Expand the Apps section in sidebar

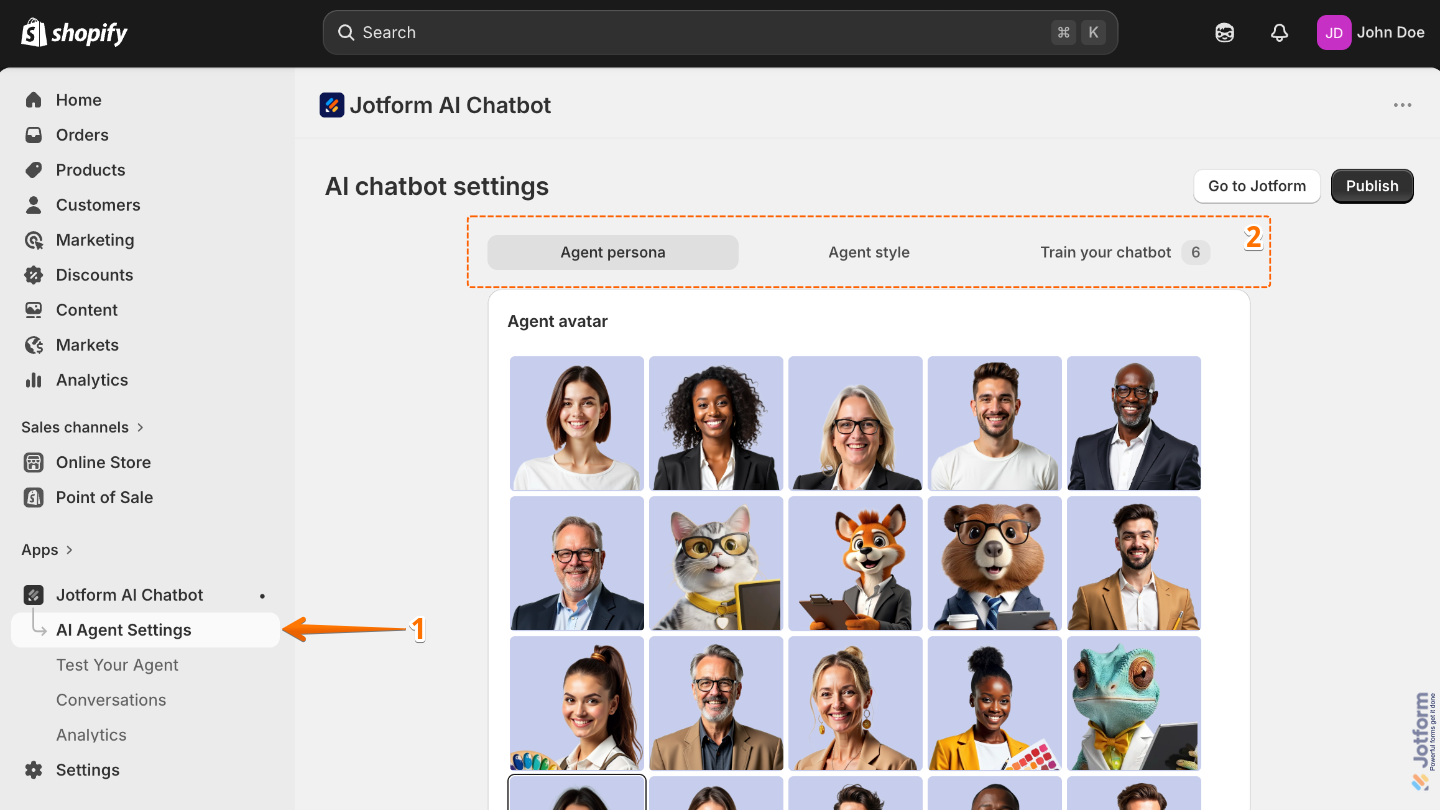70,549
